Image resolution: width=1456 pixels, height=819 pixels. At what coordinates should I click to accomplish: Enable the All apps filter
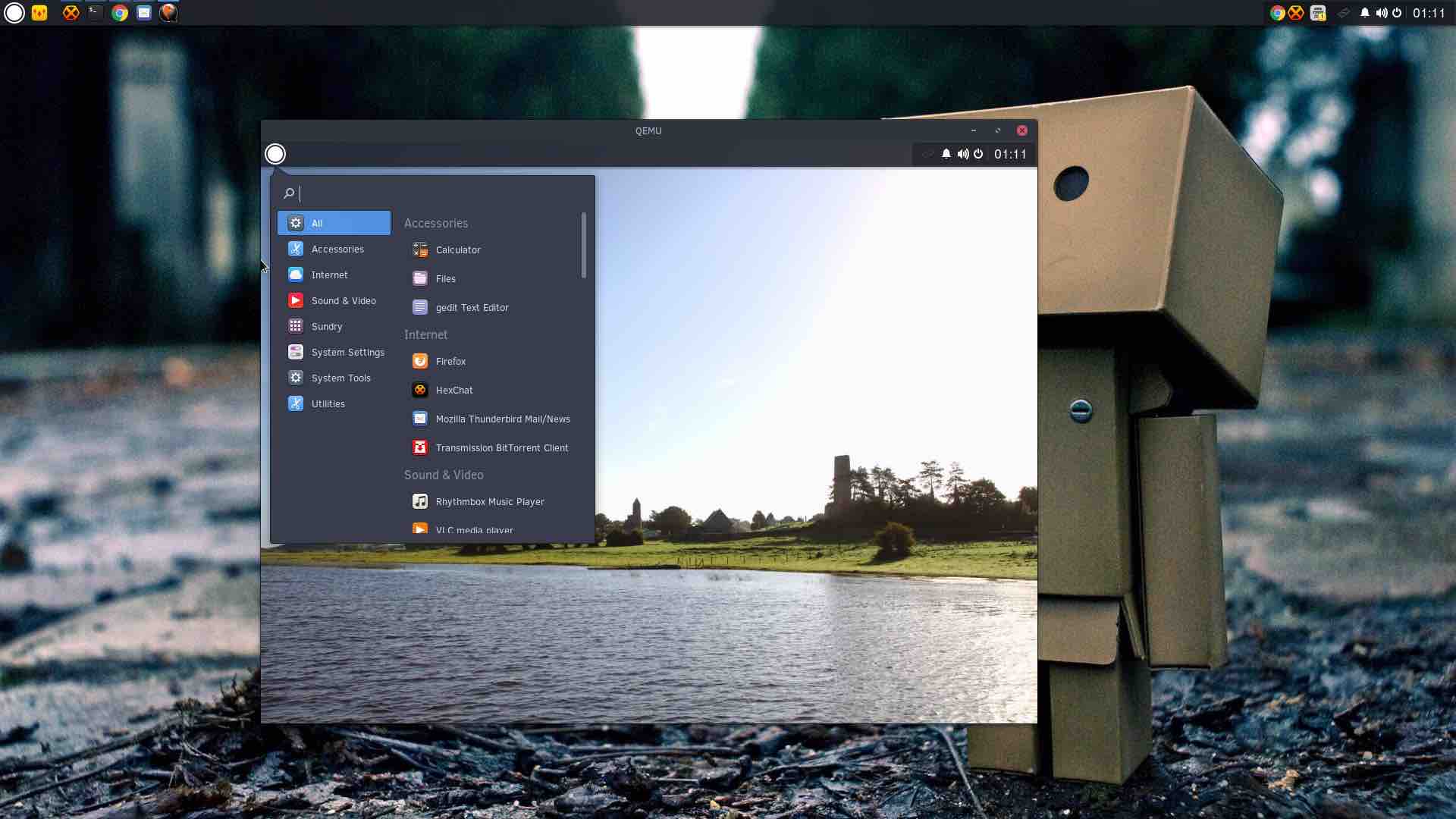click(x=334, y=222)
